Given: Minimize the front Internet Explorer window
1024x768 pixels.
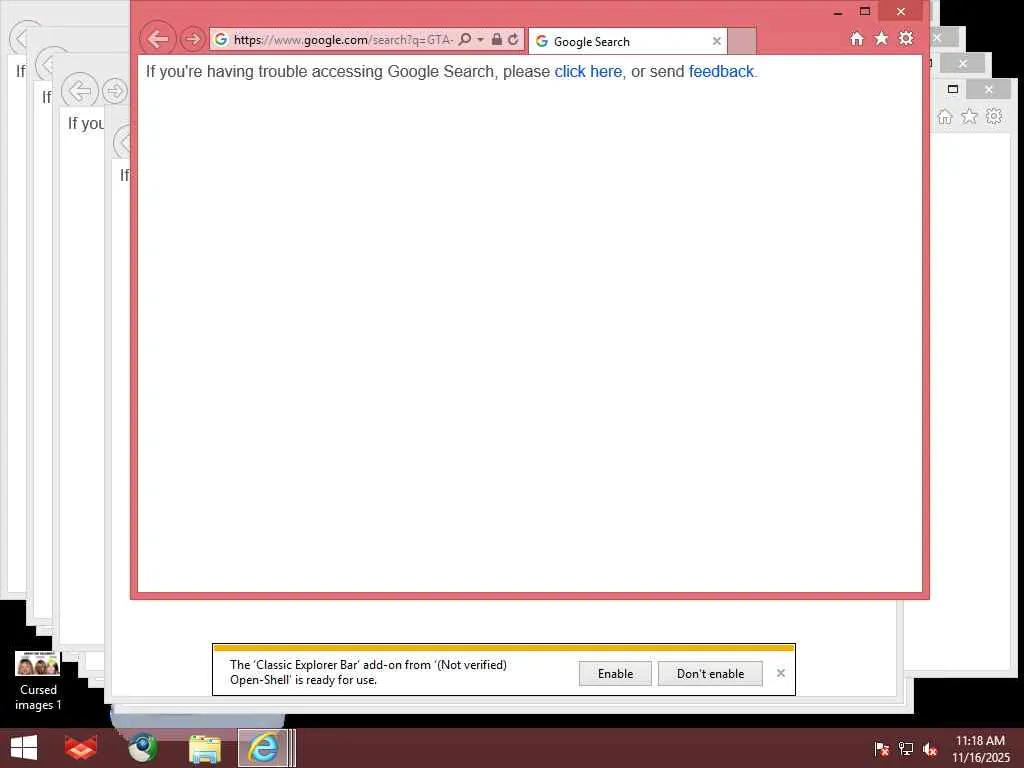Looking at the screenshot, I should 838,12.
